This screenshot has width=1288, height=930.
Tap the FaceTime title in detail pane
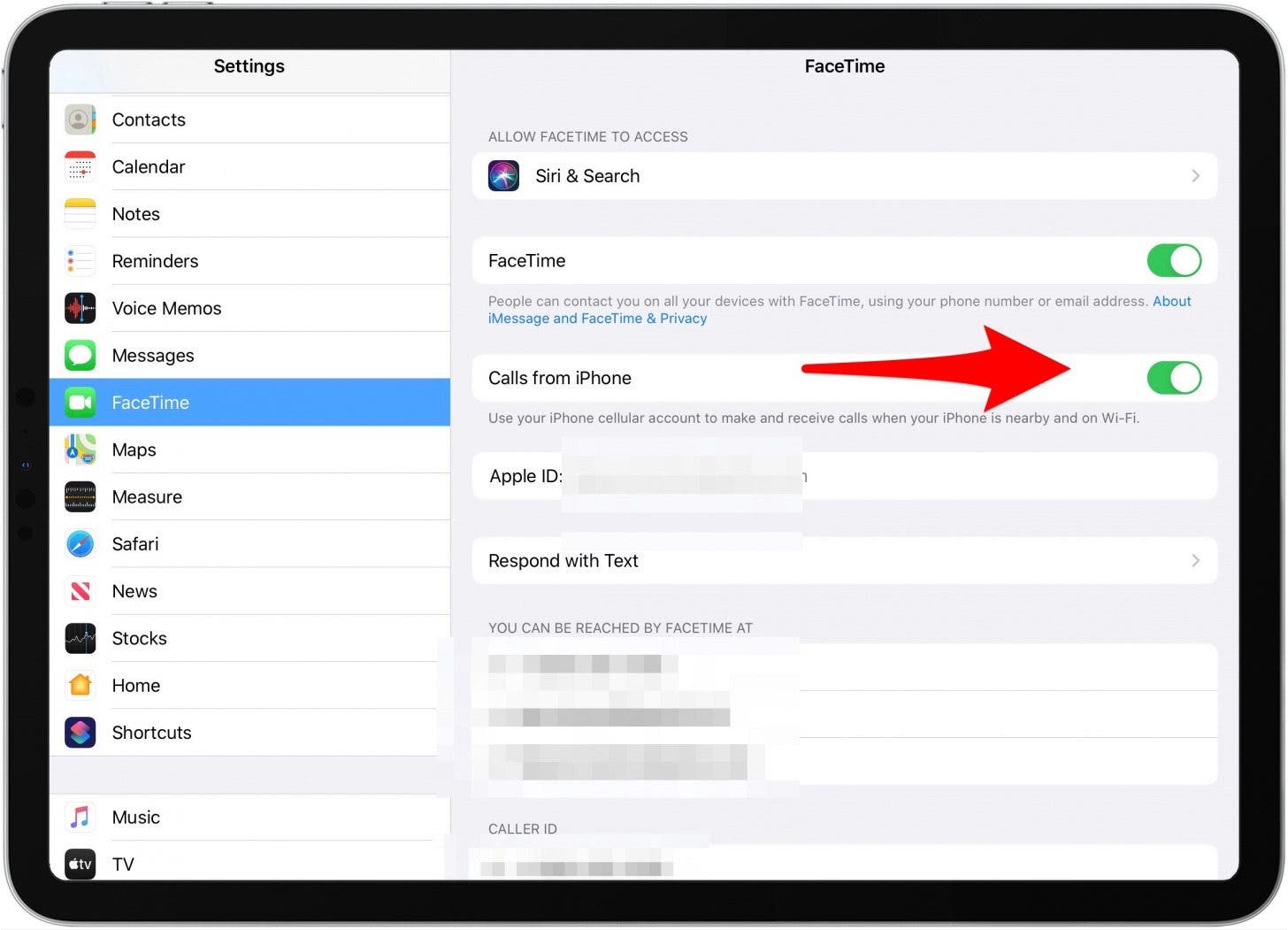pyautogui.click(x=845, y=66)
